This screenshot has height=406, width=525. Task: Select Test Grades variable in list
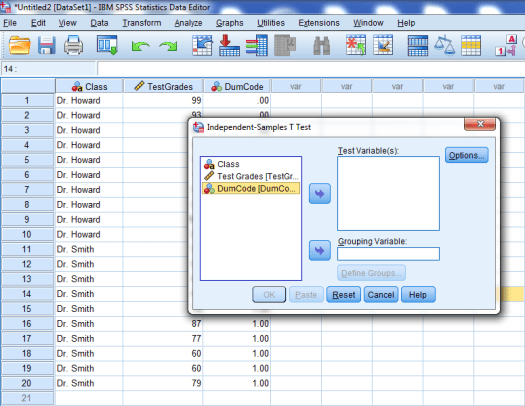tap(251, 176)
